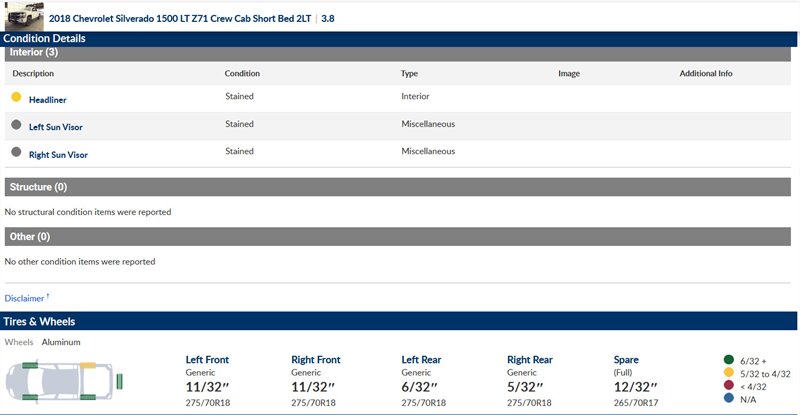
Task: Open the Disclaimer link
Action: coord(25,298)
